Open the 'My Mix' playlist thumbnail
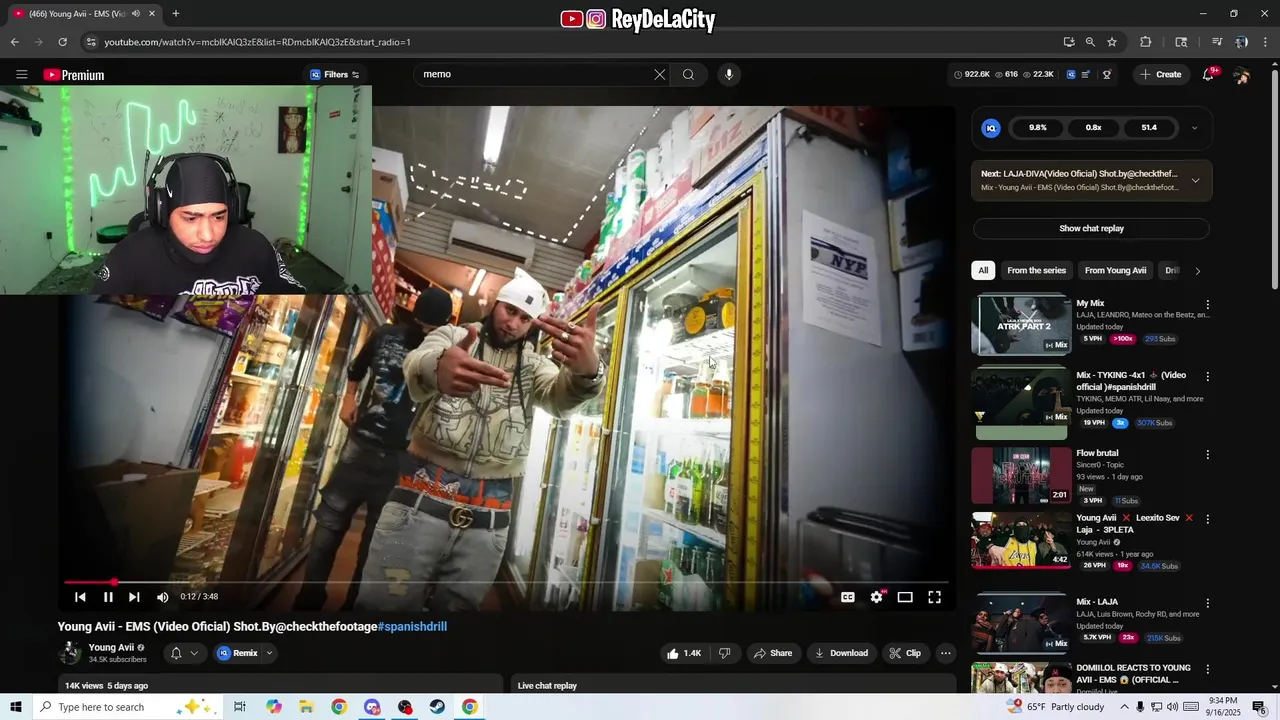Viewport: 1280px width, 720px height. [x=1021, y=325]
